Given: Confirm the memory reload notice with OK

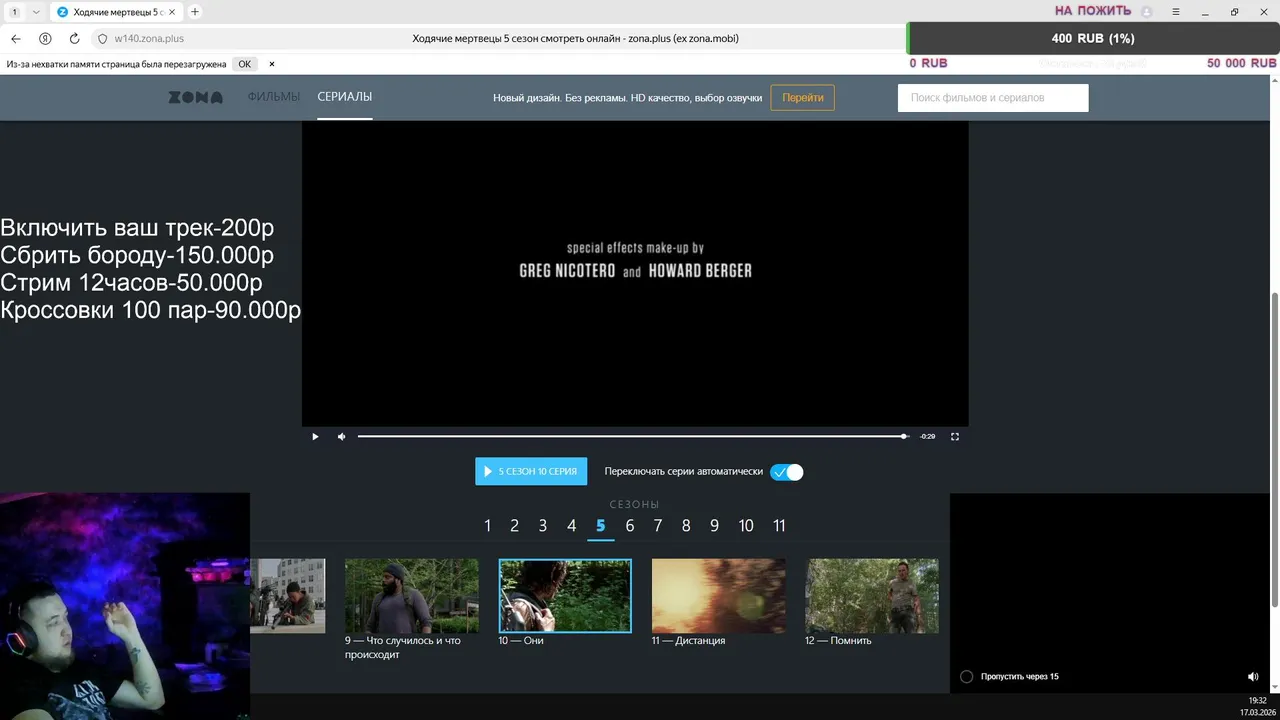Looking at the screenshot, I should pyautogui.click(x=244, y=64).
